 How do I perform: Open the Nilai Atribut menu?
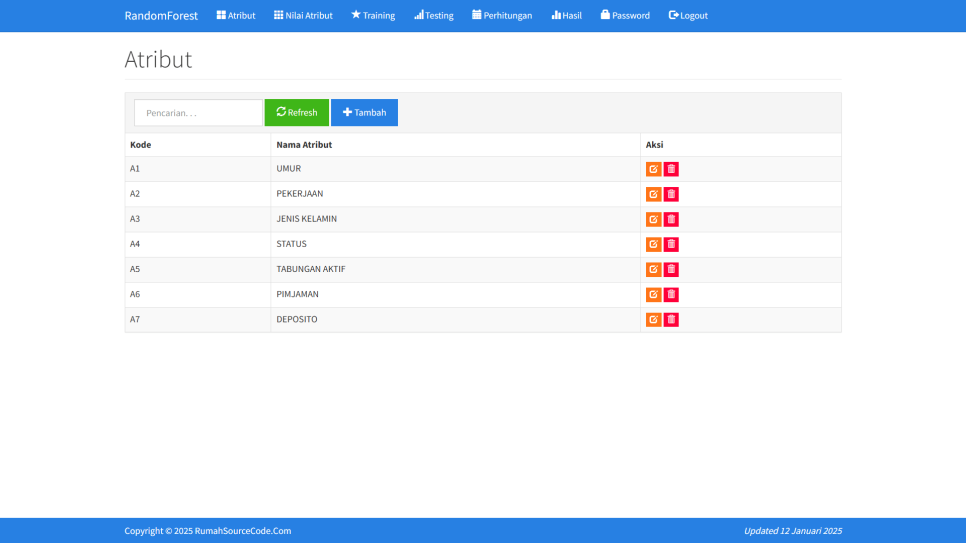303,16
